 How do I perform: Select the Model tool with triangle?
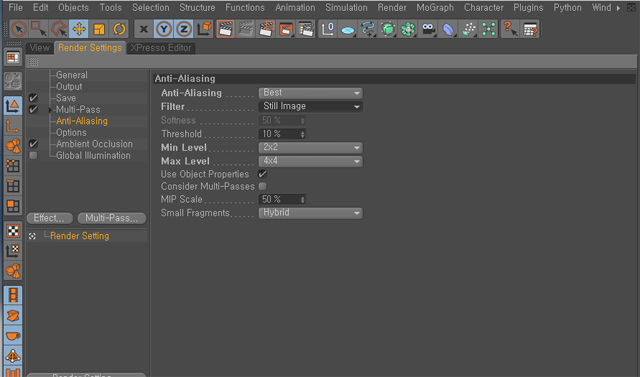pyautogui.click(x=13, y=106)
